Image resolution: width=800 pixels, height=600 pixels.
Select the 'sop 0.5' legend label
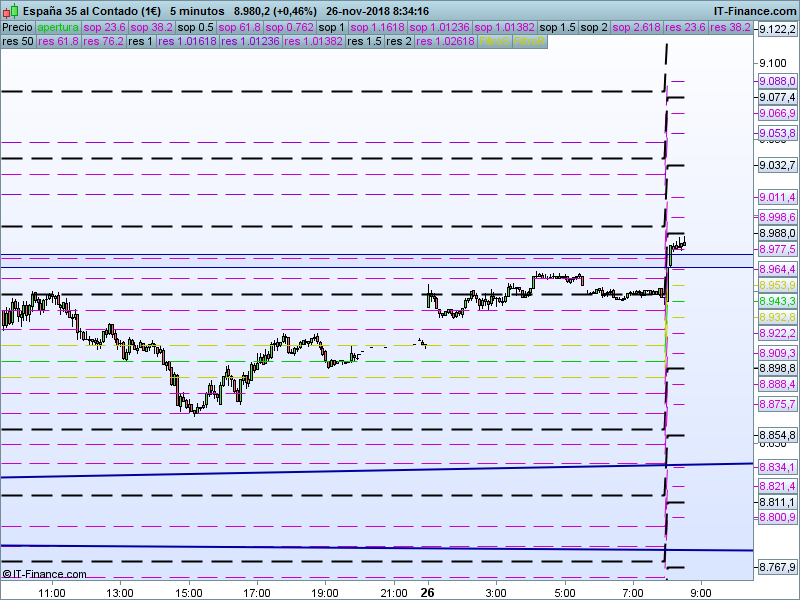point(195,28)
